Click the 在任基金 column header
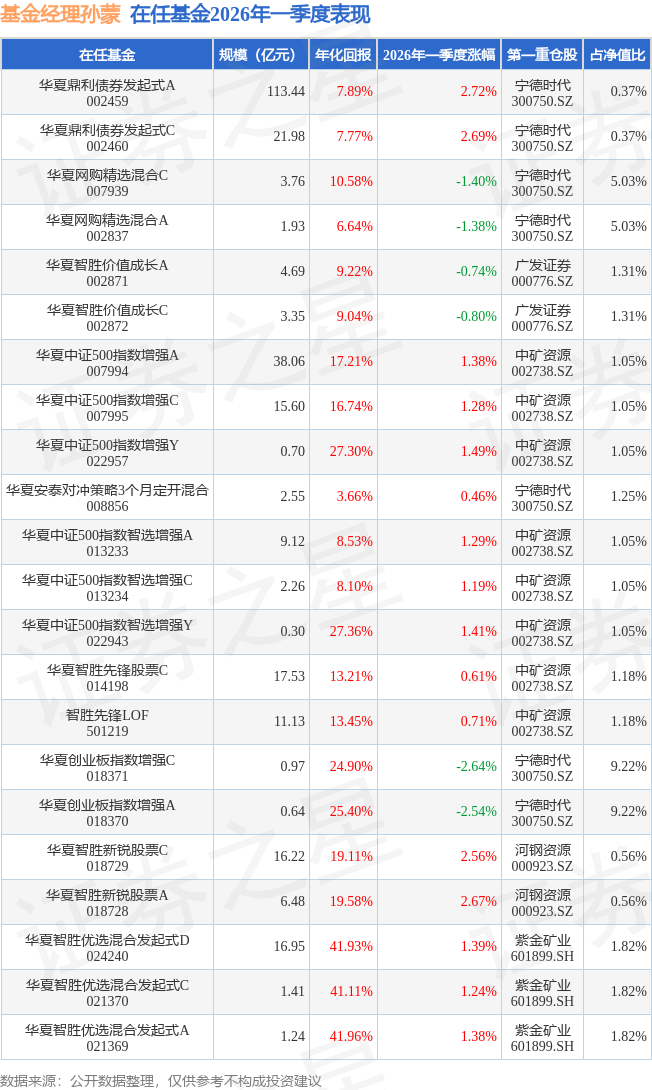652x1090 pixels. (x=107, y=54)
